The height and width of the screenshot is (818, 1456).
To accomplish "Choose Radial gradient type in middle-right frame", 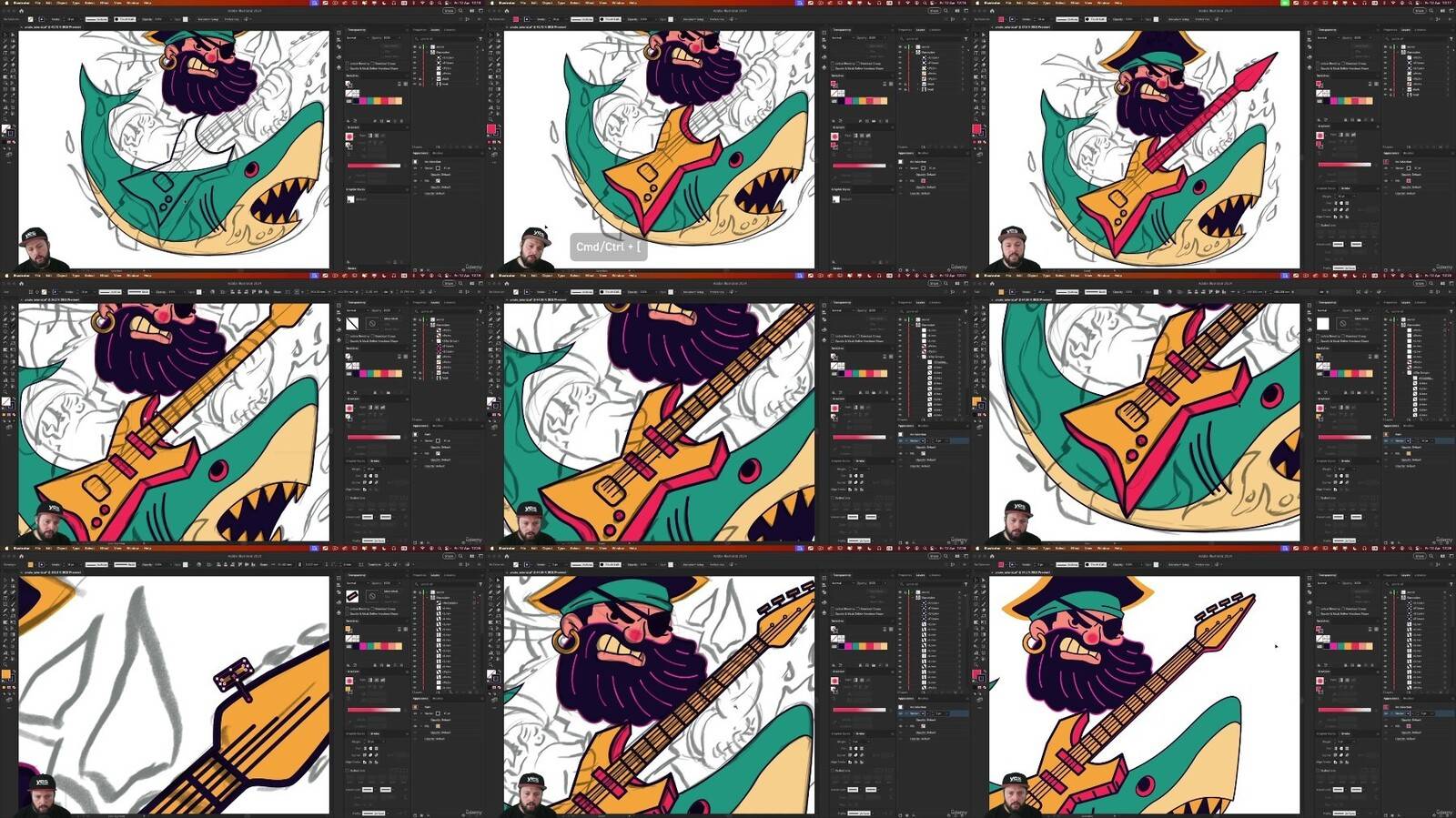I will [1347, 408].
